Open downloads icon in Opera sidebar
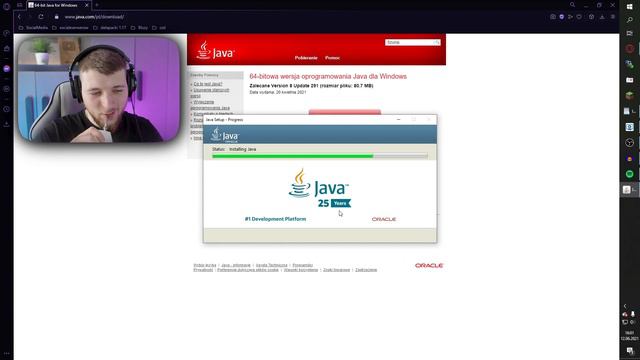 [x=7, y=124]
